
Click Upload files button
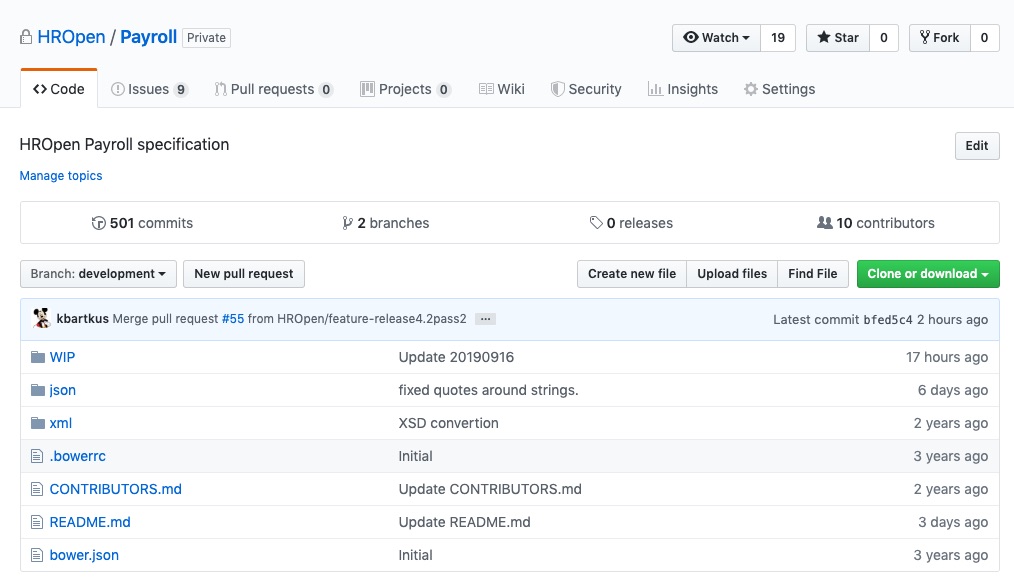point(732,274)
